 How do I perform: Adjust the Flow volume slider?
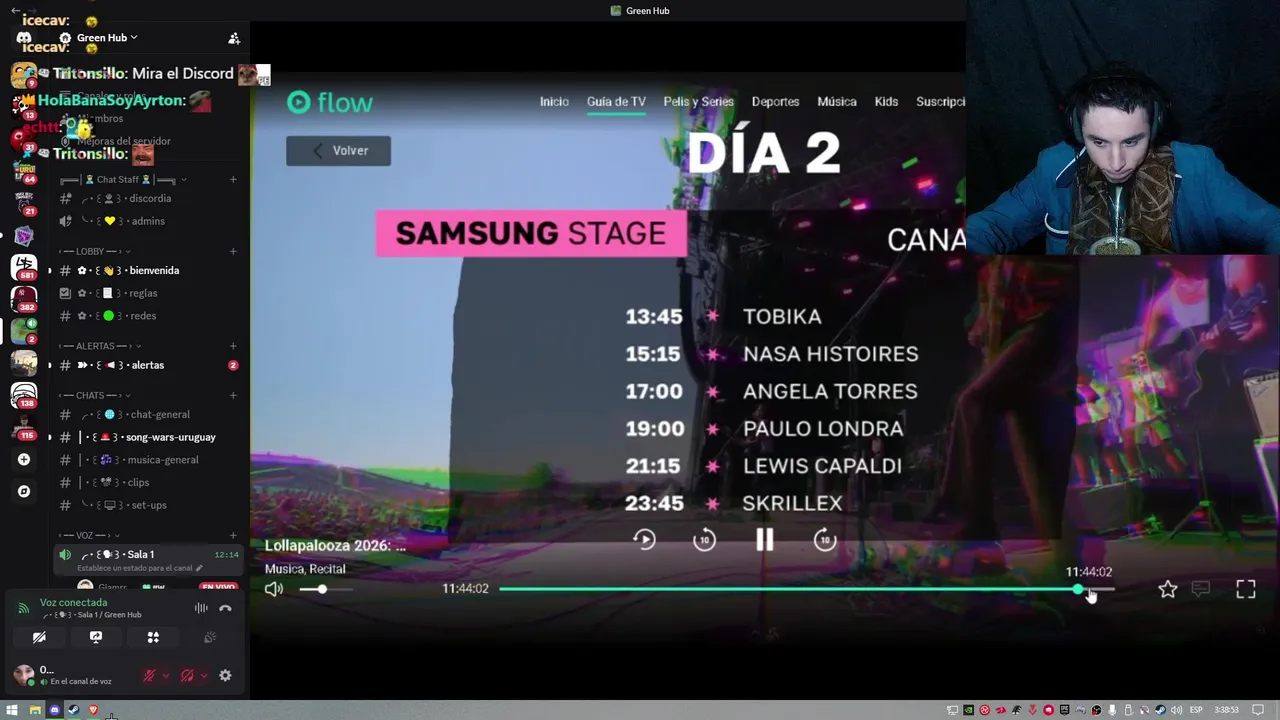tap(326, 589)
